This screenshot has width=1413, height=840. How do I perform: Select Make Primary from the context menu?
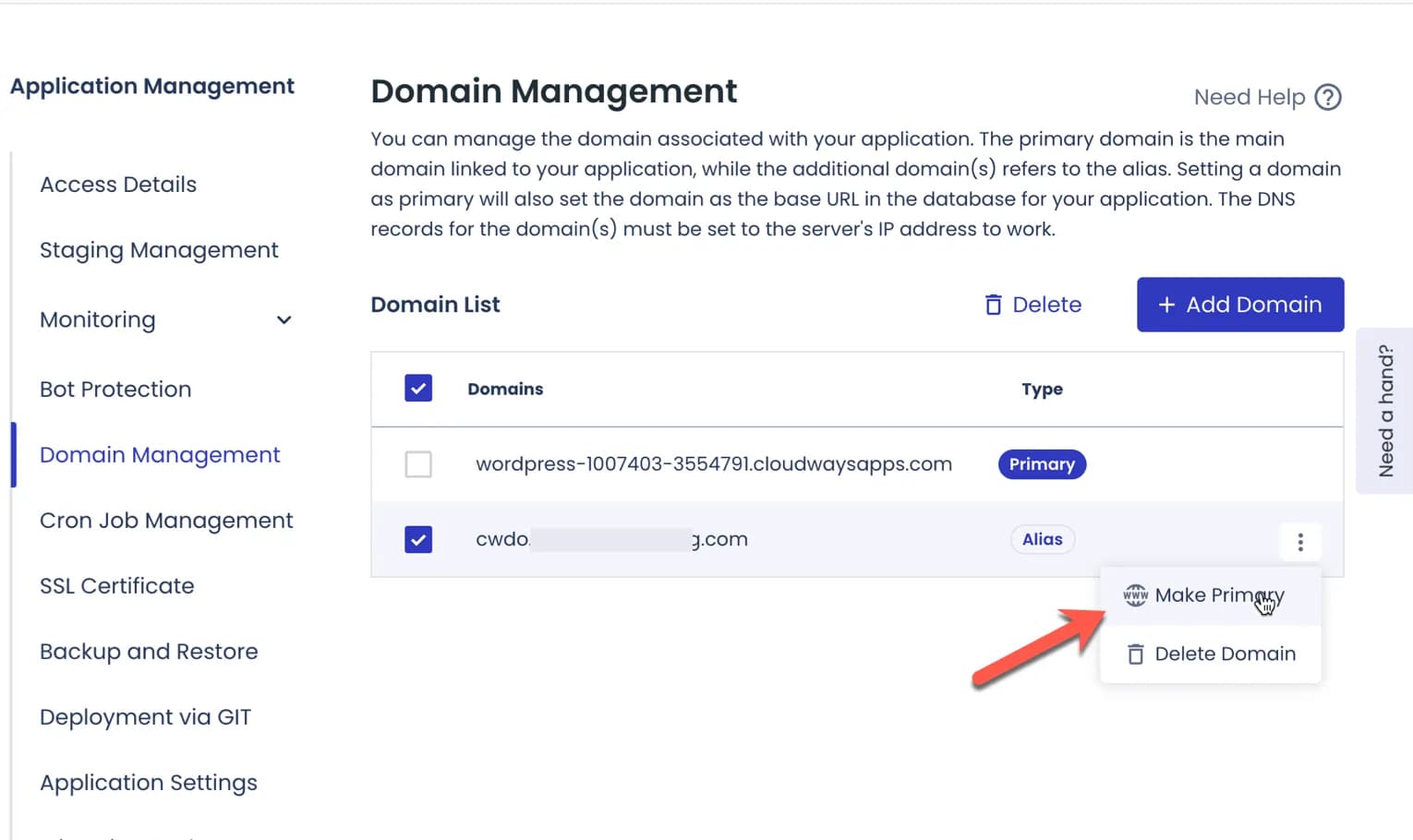(x=1217, y=594)
